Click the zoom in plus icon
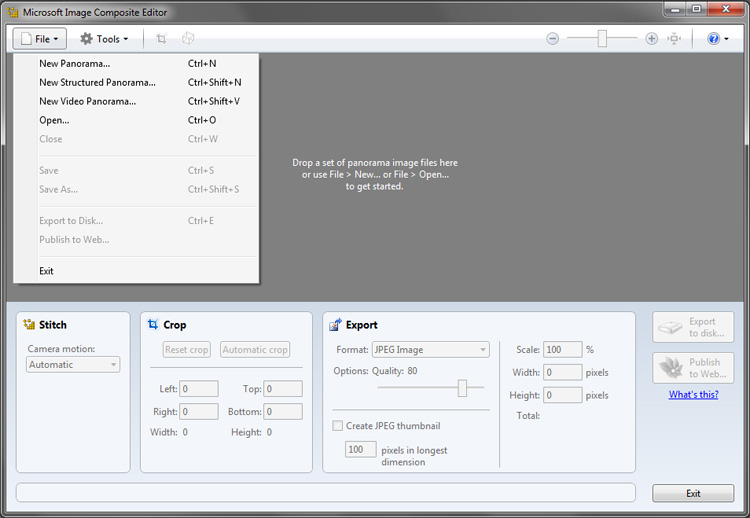Viewport: 750px width, 518px height. pyautogui.click(x=652, y=39)
